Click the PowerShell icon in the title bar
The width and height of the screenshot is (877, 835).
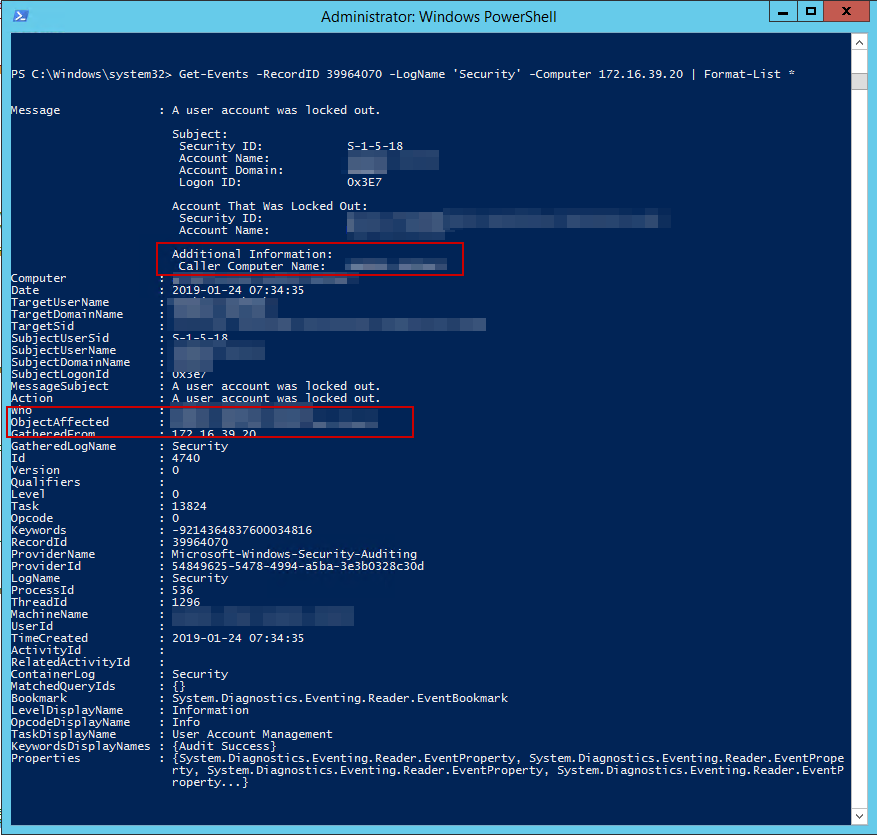click(x=20, y=16)
